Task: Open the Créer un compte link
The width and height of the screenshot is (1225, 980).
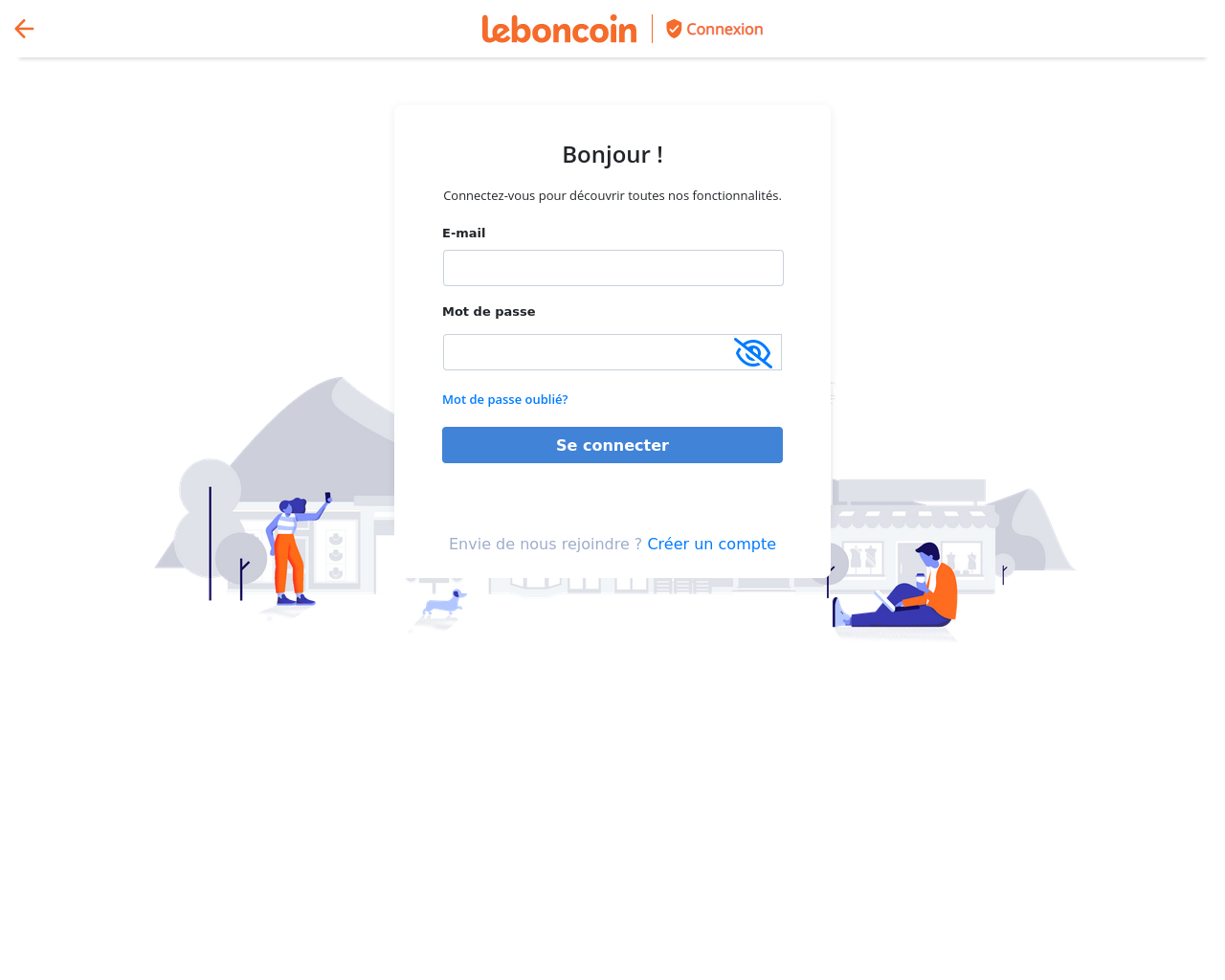Action: tap(711, 544)
